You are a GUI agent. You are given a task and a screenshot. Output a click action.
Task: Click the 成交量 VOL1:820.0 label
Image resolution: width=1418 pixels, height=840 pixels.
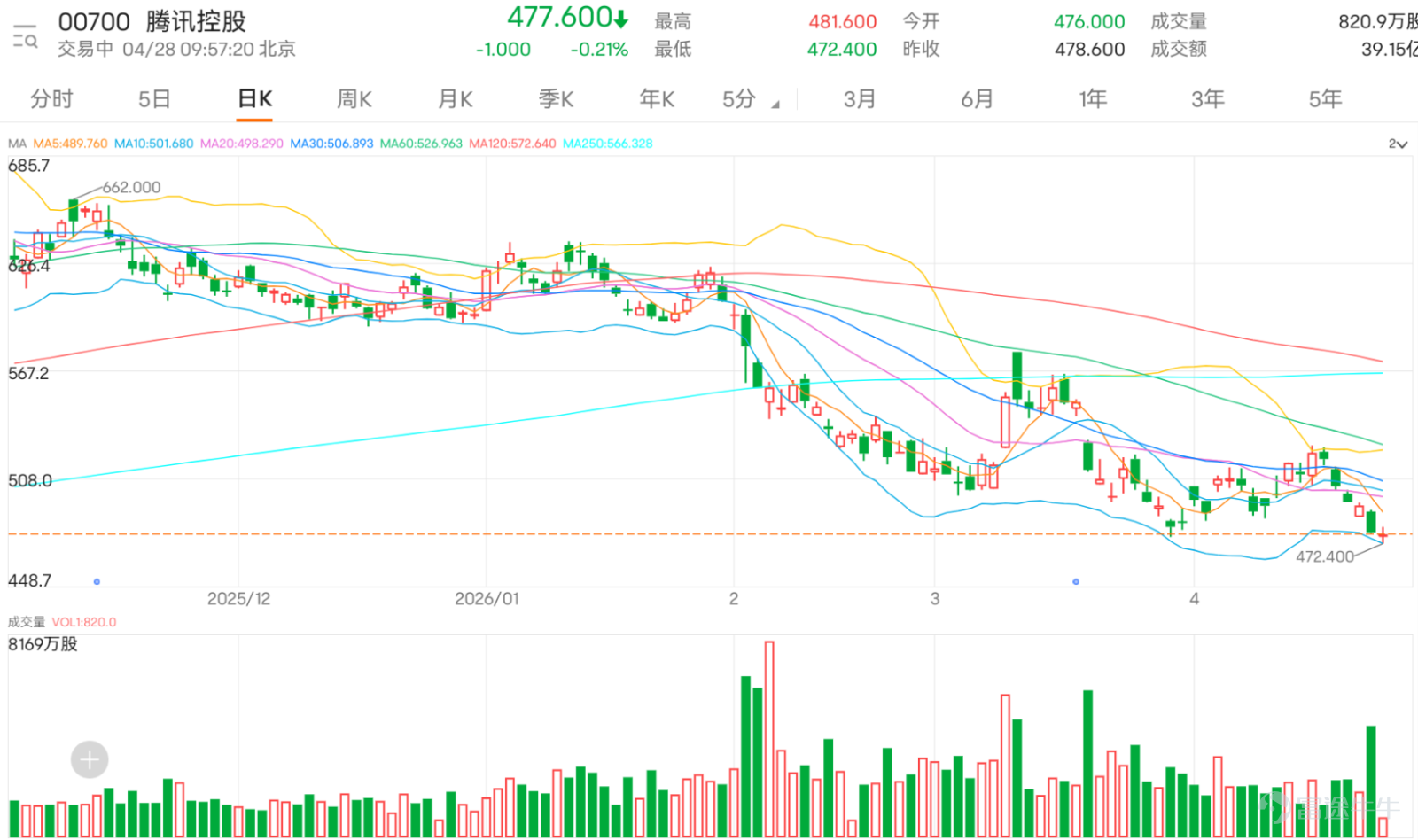click(x=62, y=622)
